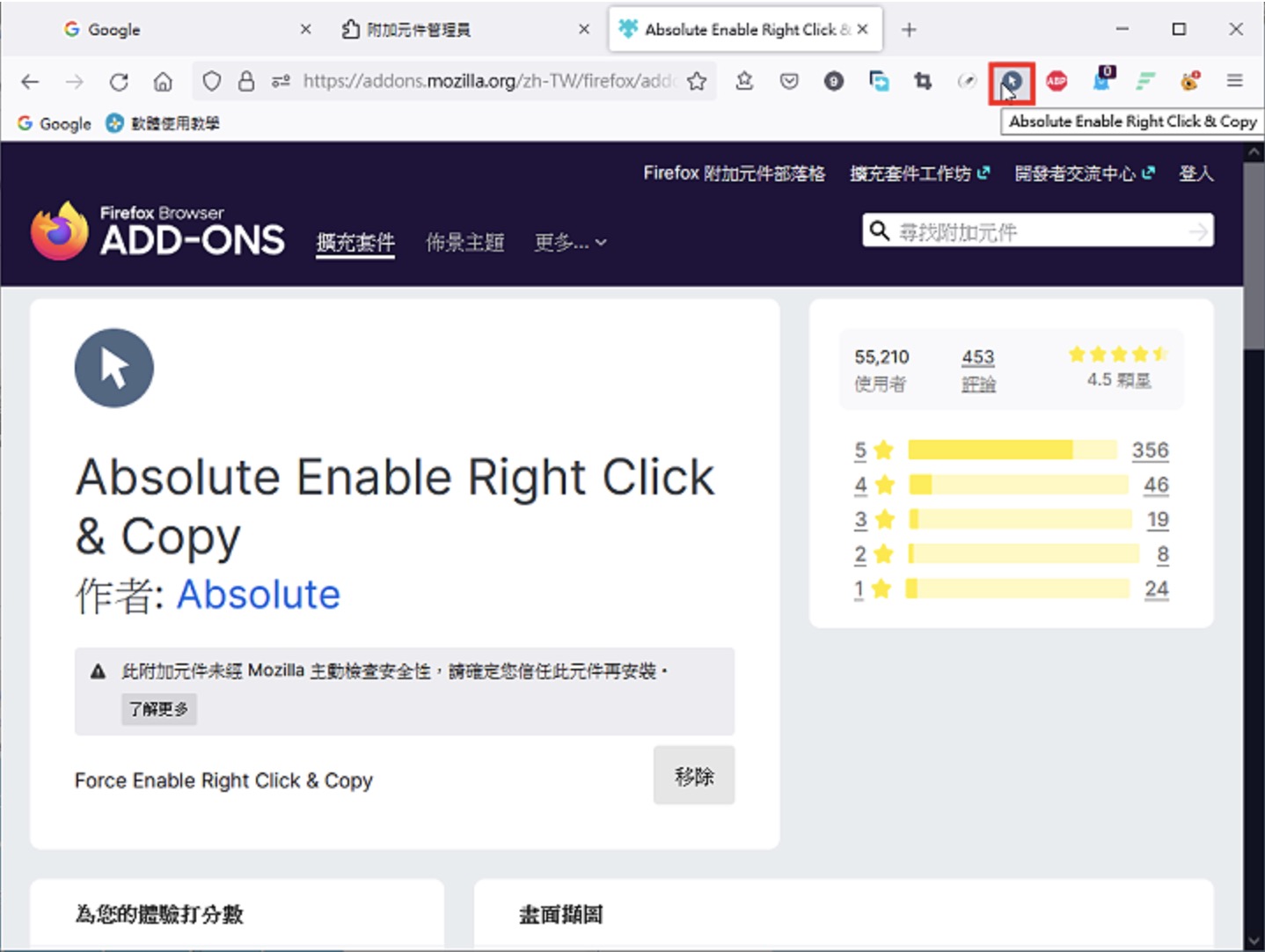The image size is (1265, 952).
Task: Open the green striped F extension icon
Action: [x=1144, y=82]
